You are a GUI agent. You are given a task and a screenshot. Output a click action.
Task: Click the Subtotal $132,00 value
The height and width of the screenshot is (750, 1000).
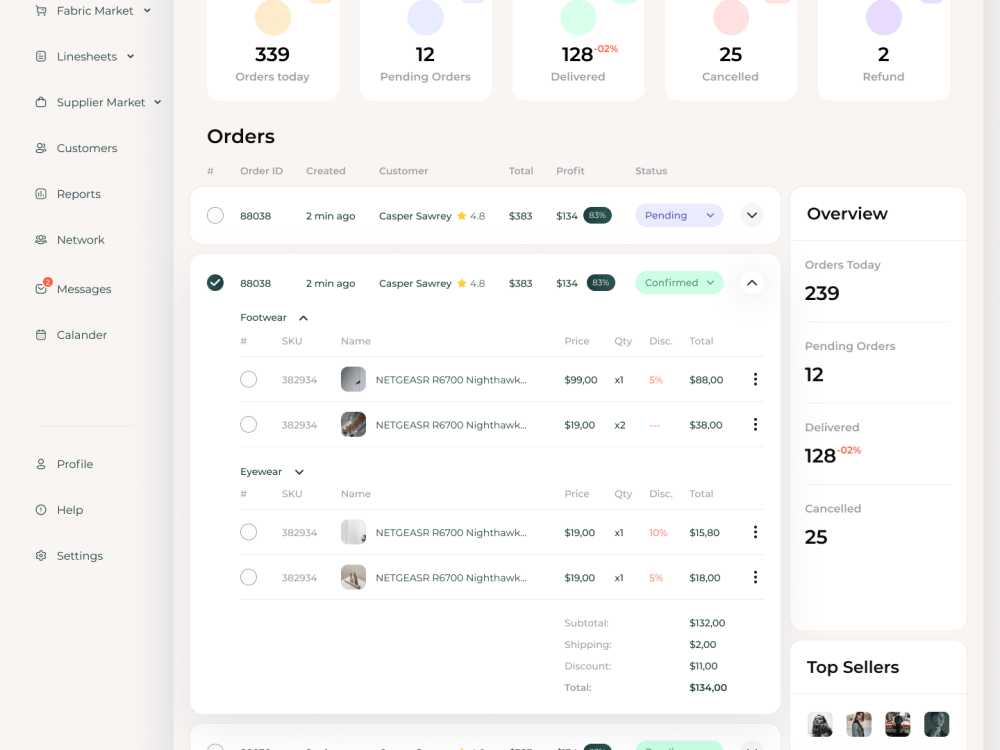pos(707,623)
